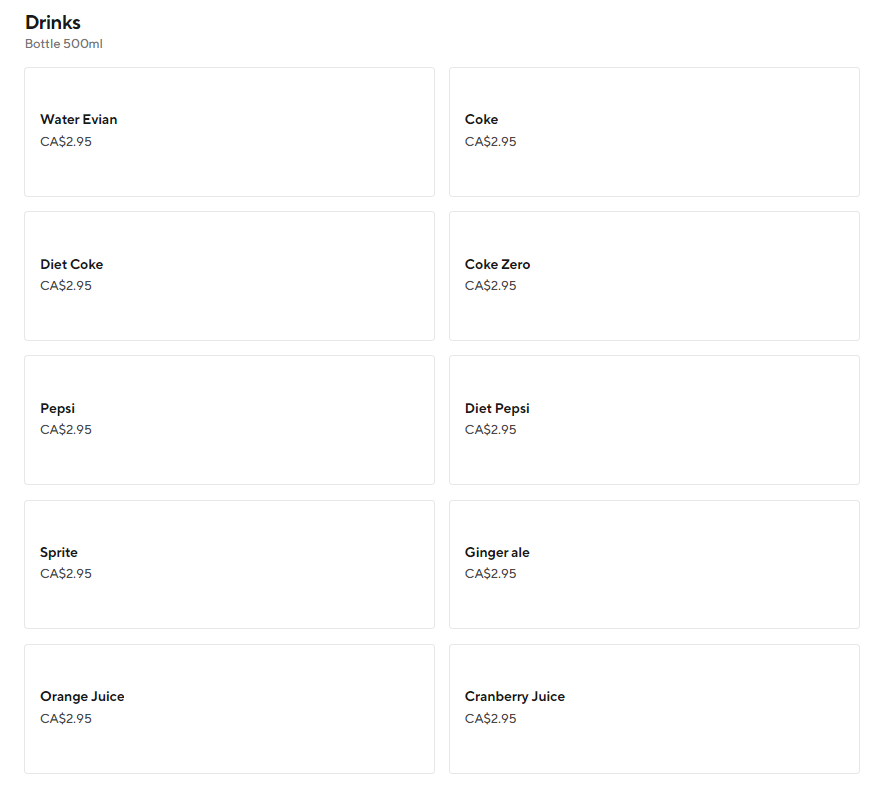Select the Ginger ale drink card
Screen dimensions: 876x792
(654, 563)
